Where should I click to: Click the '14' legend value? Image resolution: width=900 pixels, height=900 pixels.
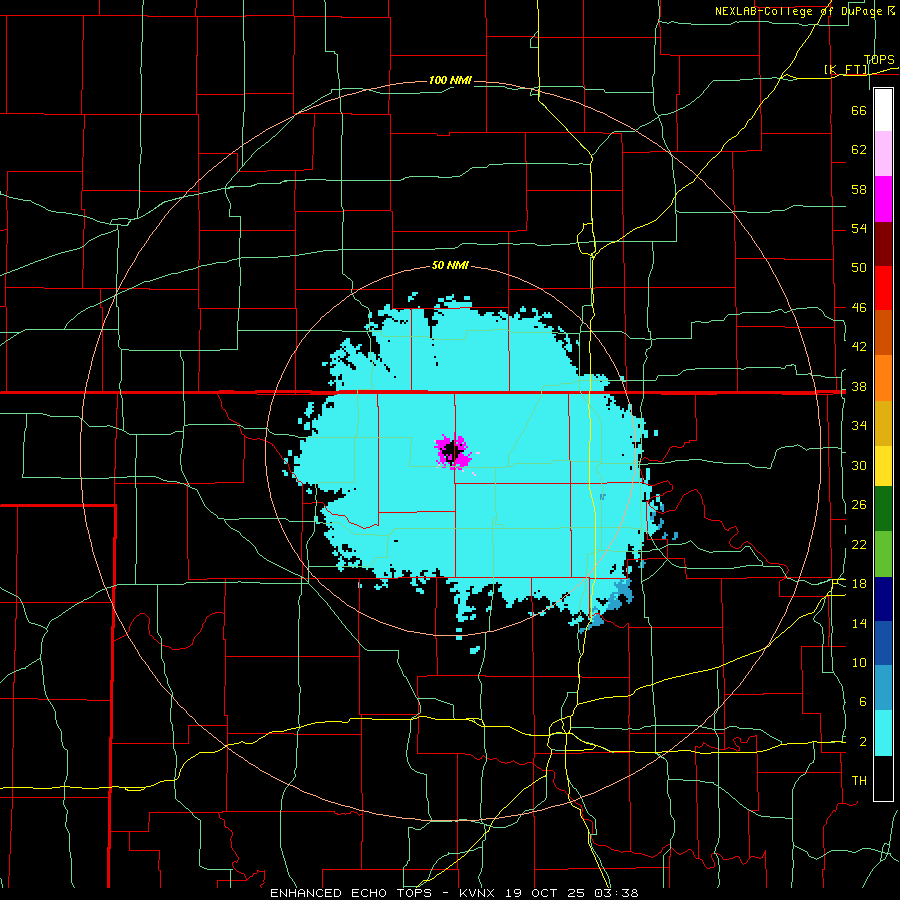pos(859,623)
